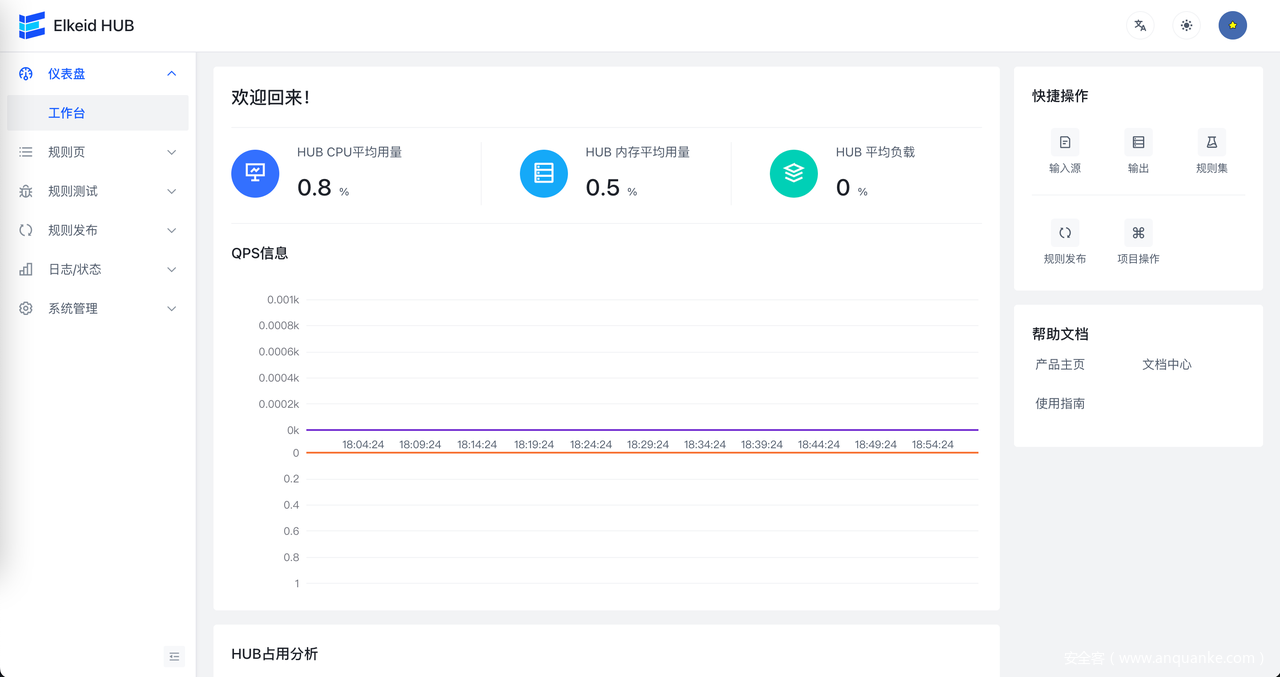The width and height of the screenshot is (1280, 677).
Task: Open 输出 quick action icon
Action: click(1138, 143)
